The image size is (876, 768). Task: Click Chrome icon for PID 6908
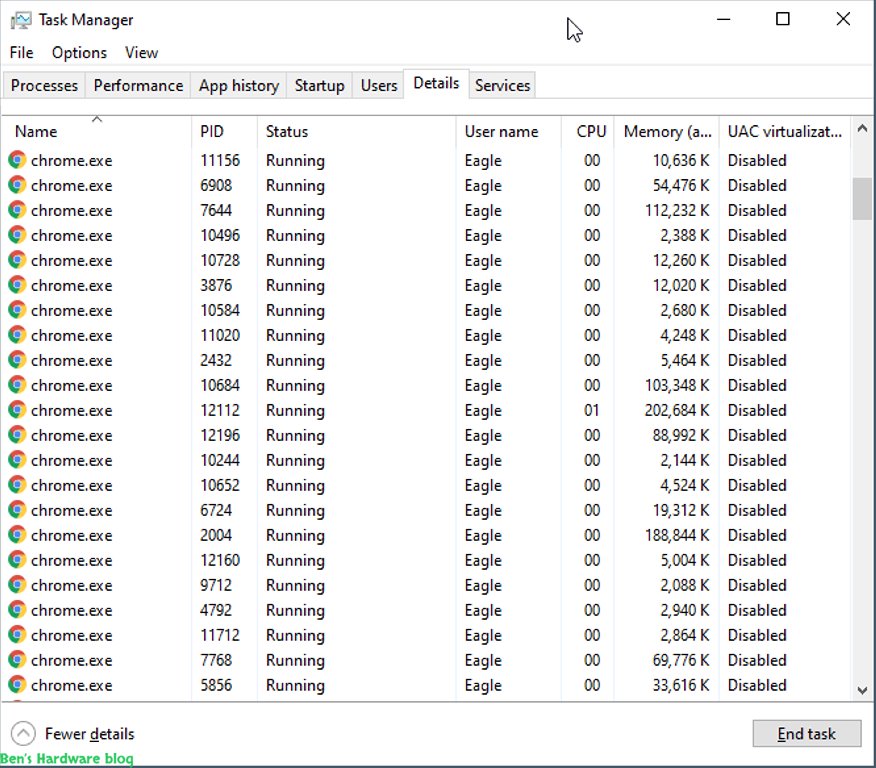(x=17, y=185)
